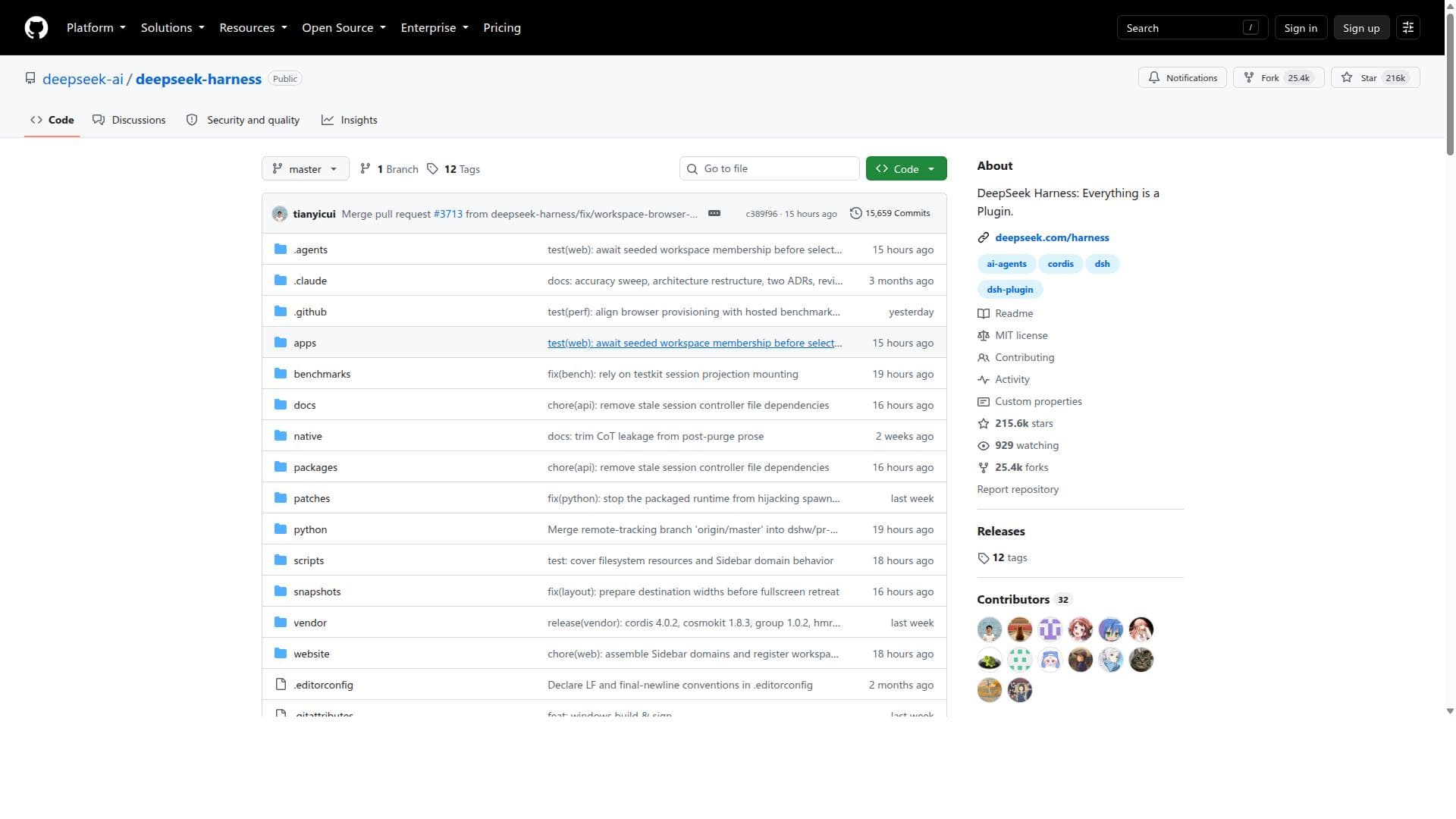The image size is (1456, 819).
Task: Expand the commit message ellipsis button
Action: 714,214
